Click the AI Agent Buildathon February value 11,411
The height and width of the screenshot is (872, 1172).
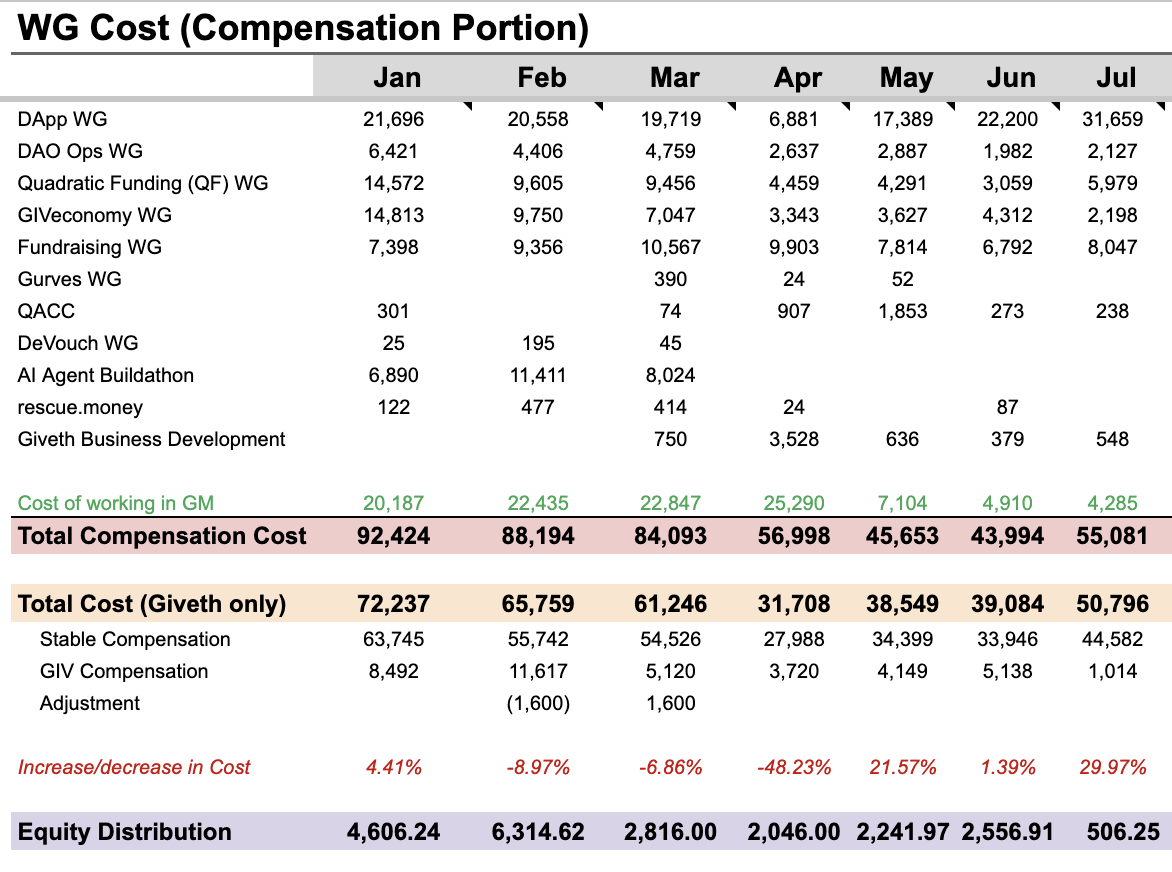[x=538, y=375]
